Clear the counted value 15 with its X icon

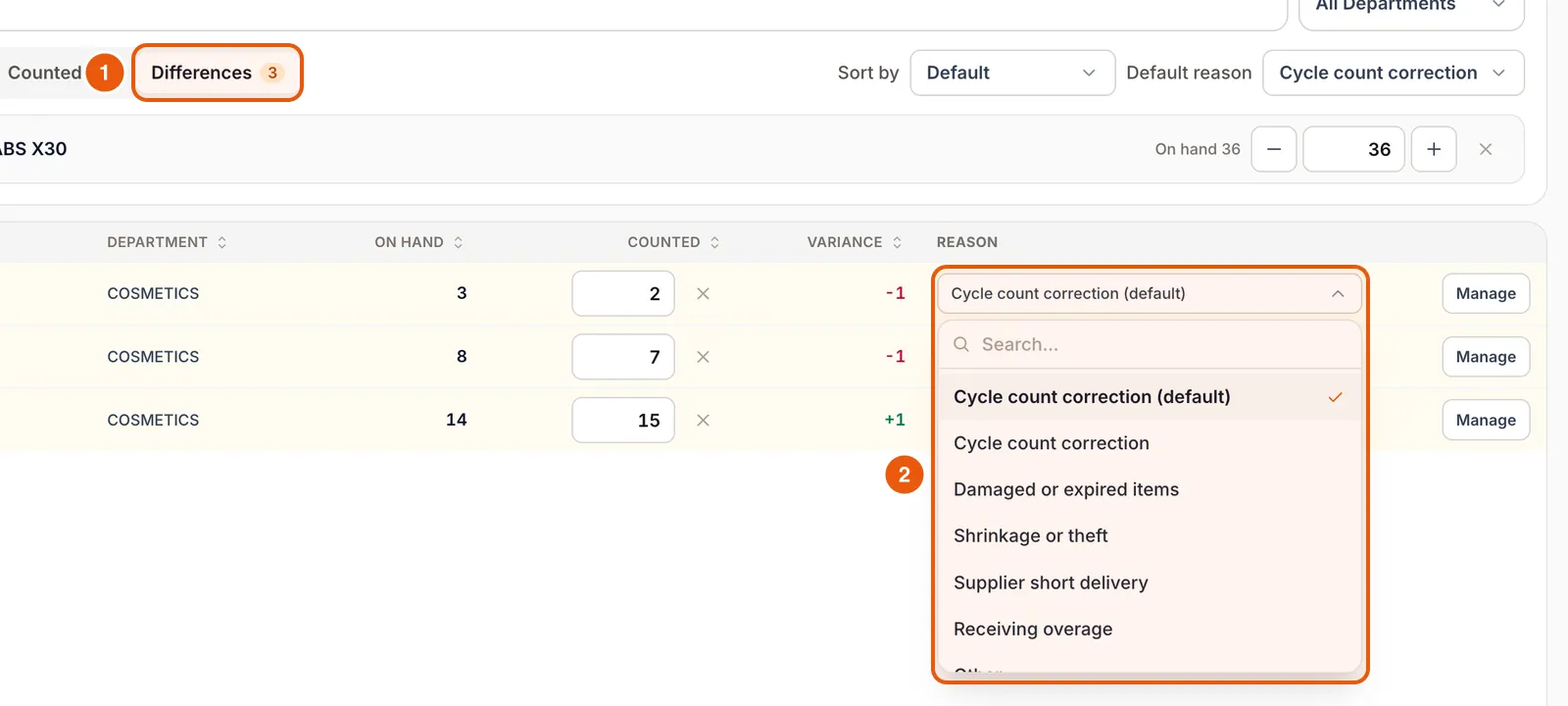click(x=703, y=420)
